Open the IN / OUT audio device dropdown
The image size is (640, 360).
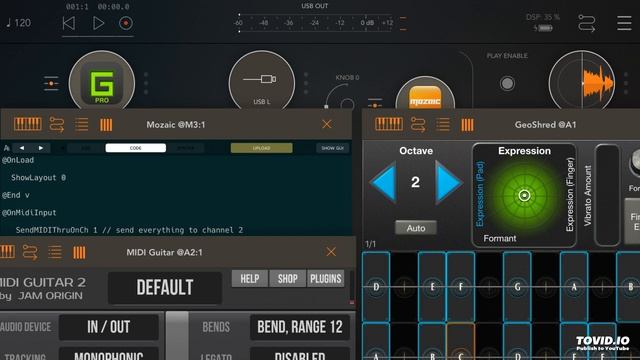point(109,327)
